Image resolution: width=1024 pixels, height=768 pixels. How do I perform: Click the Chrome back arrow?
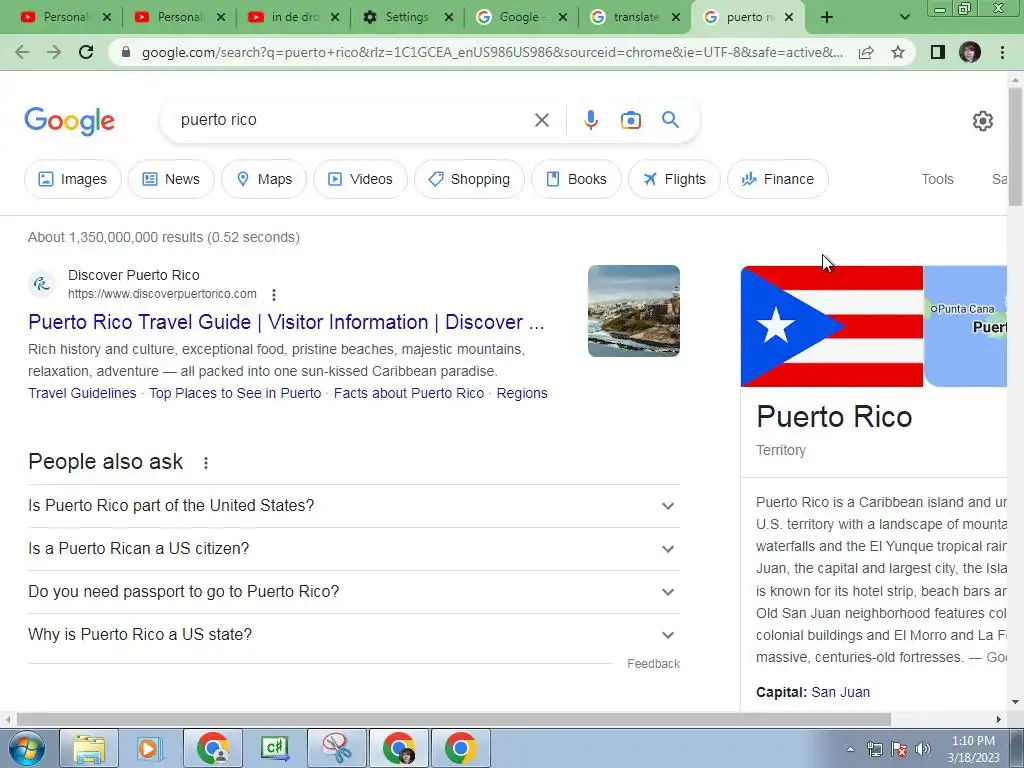22,52
